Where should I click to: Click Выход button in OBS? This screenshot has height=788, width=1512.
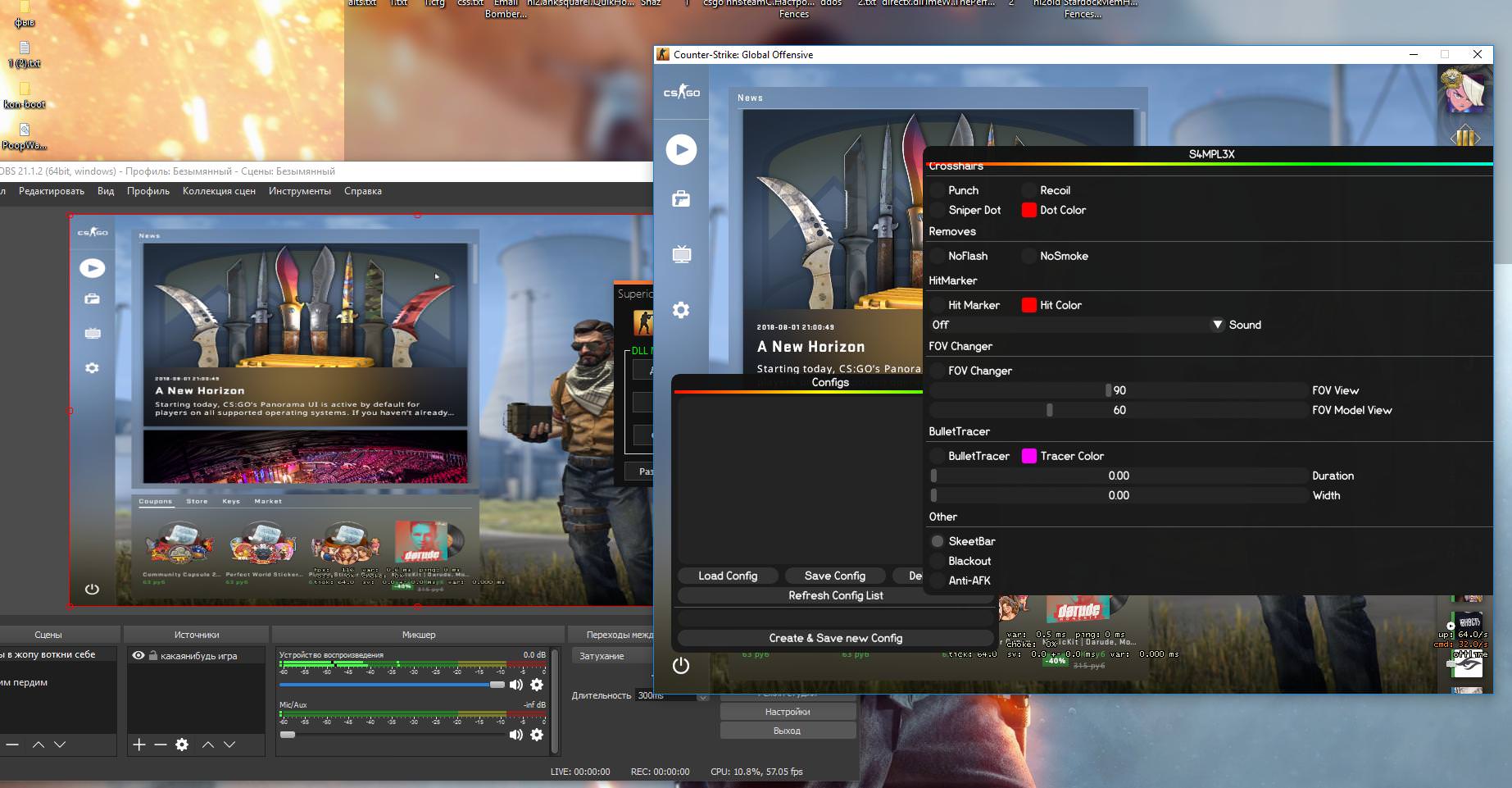pos(788,731)
